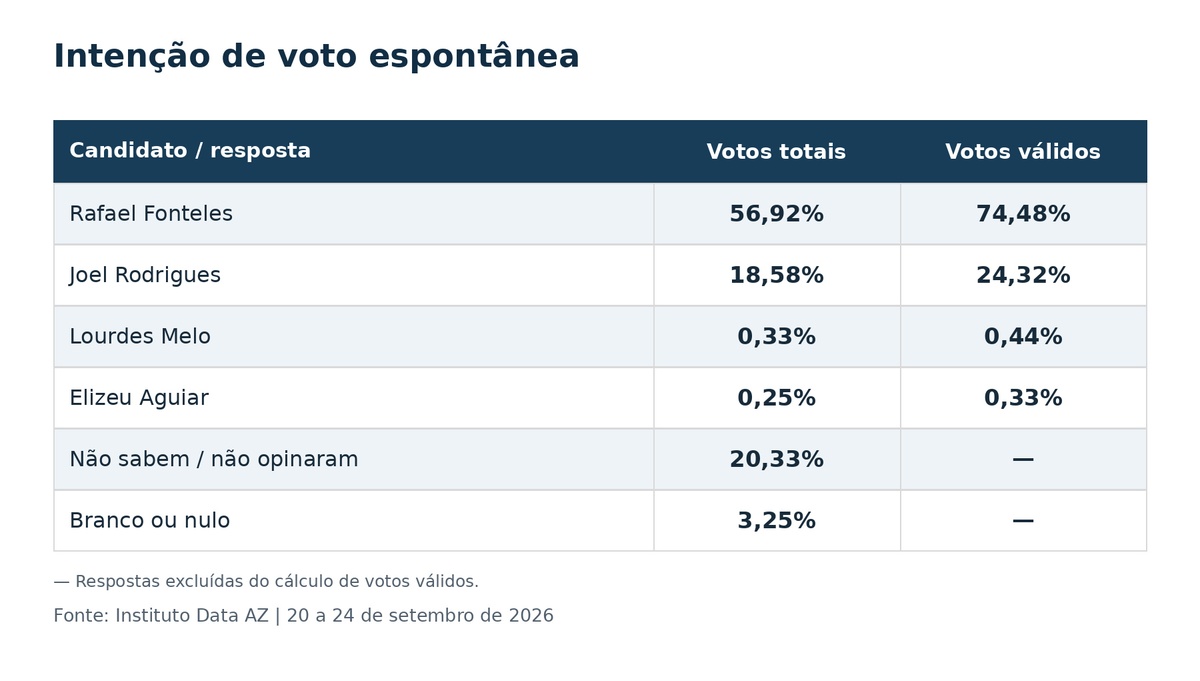
Task: Click the title Intenção de voto espontânea
Action: coord(316,56)
